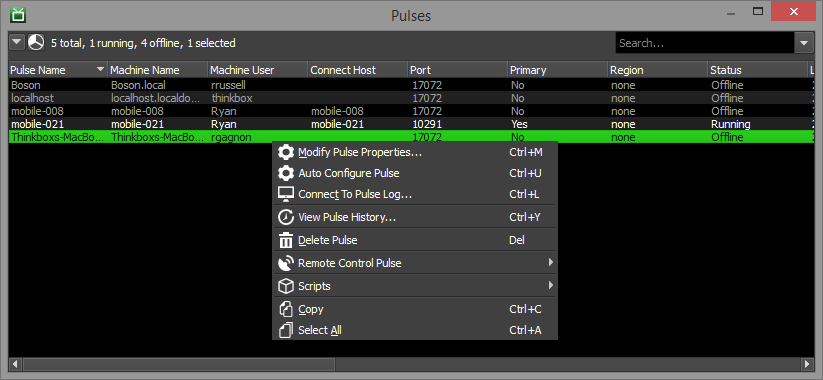The height and width of the screenshot is (380, 823).
Task: Sort by the Region column header
Action: tap(658, 70)
